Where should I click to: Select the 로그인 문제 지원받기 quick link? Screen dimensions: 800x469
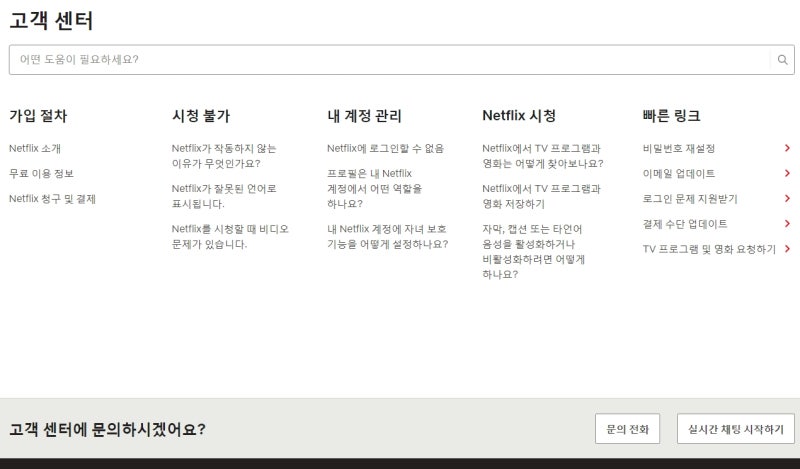tap(690, 199)
